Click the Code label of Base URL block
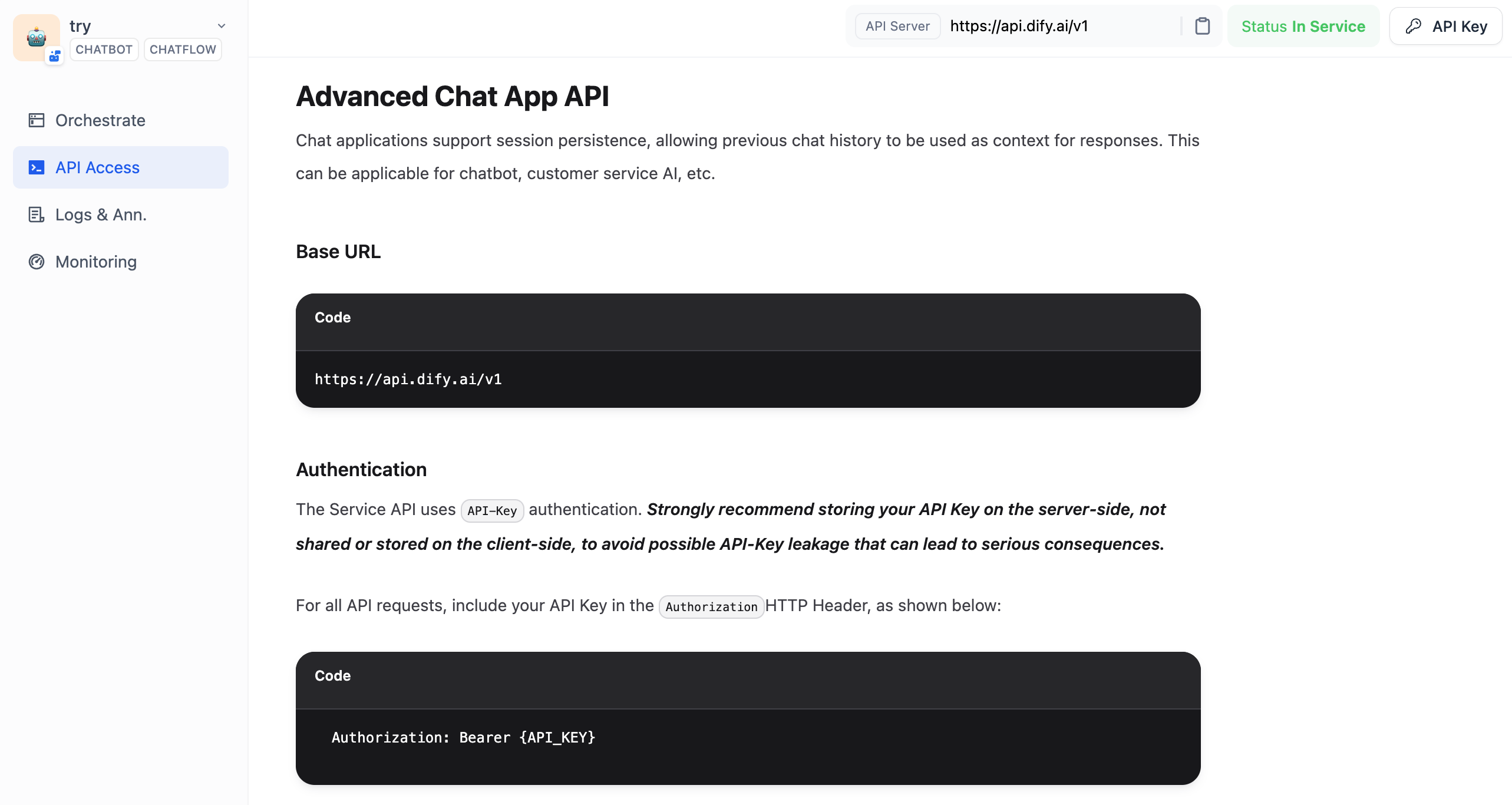 click(x=332, y=318)
